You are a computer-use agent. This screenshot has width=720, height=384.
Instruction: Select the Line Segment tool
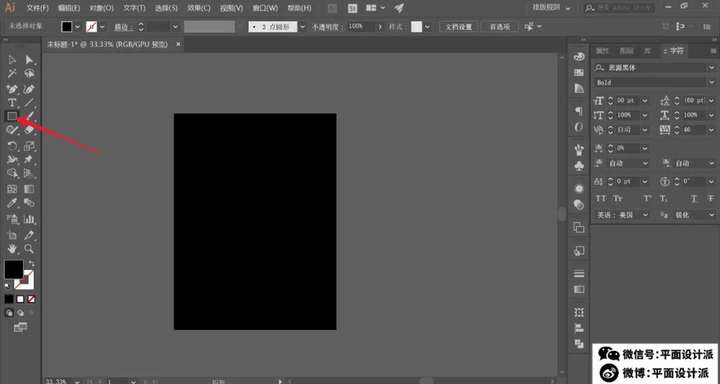29,102
